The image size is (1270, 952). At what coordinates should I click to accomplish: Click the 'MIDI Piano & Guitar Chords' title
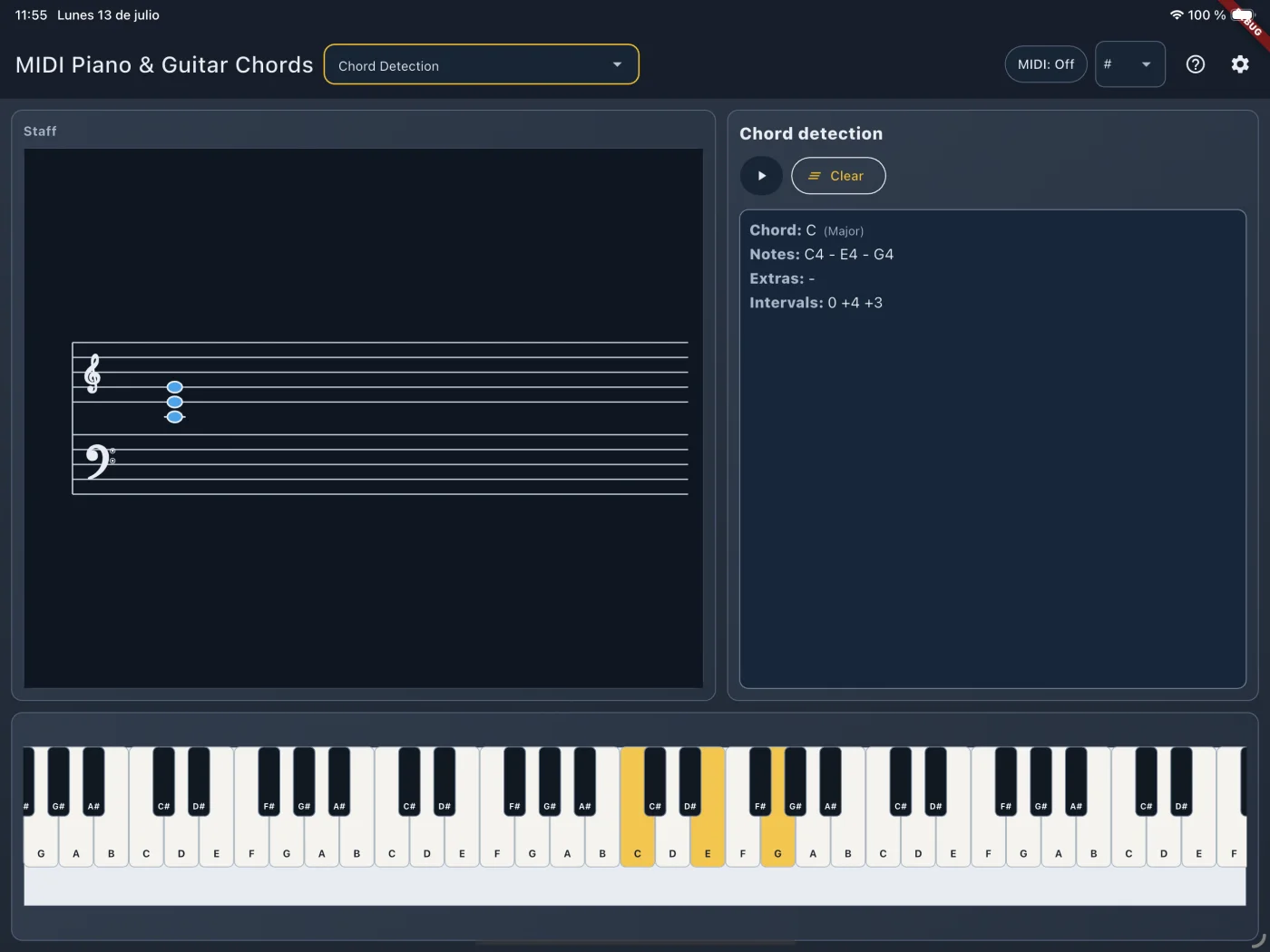pos(164,65)
